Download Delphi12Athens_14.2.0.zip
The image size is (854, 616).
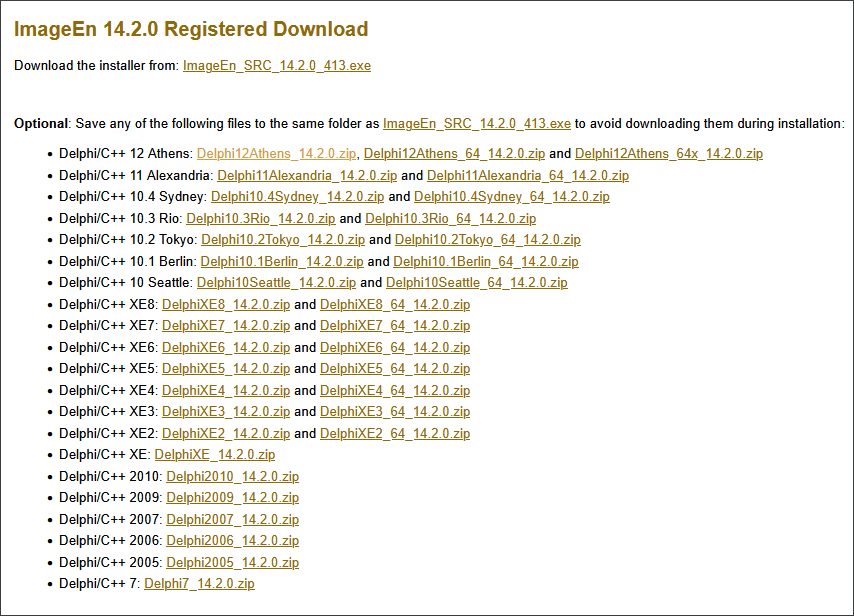(x=276, y=154)
